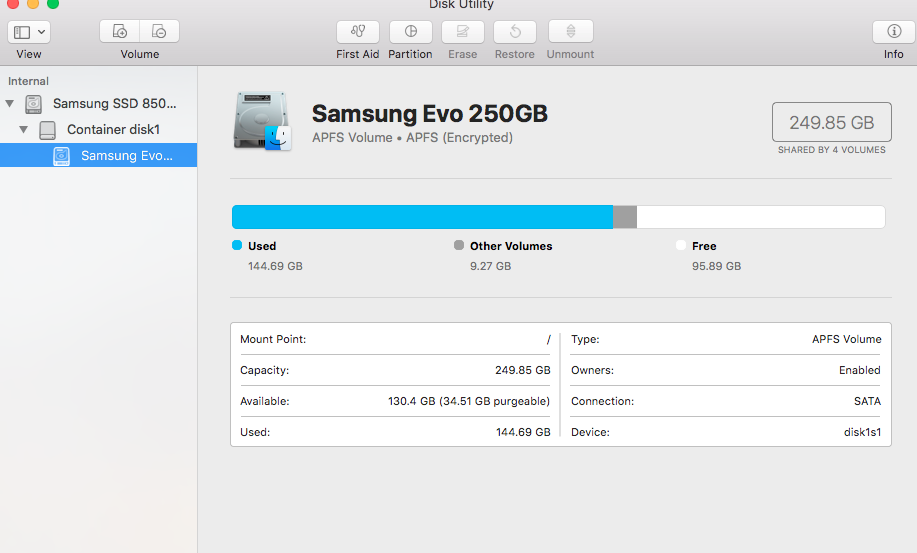Click the white Free portion of usage bar
Viewport: 917px width, 553px height.
point(761,217)
